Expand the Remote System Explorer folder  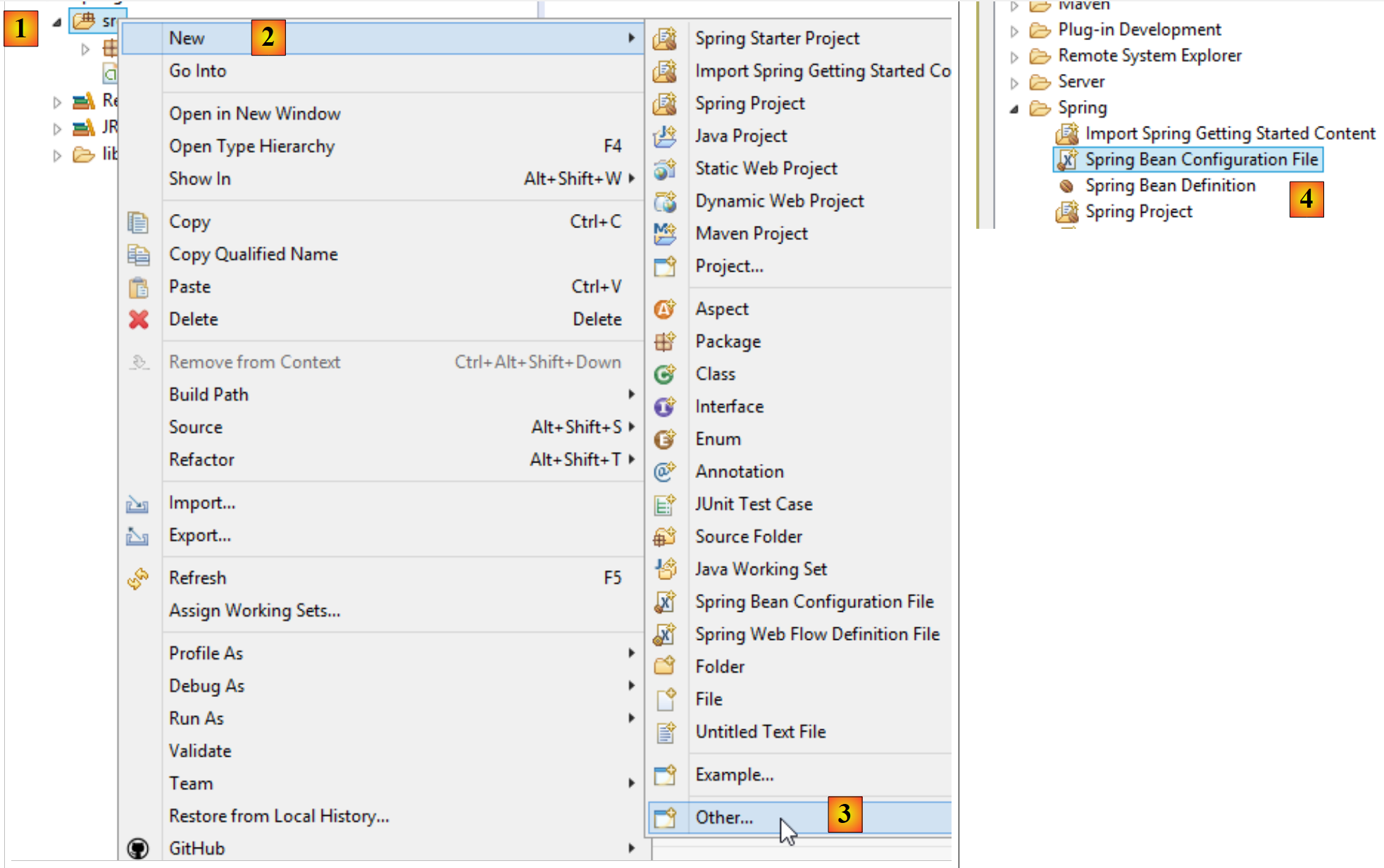tap(1014, 56)
